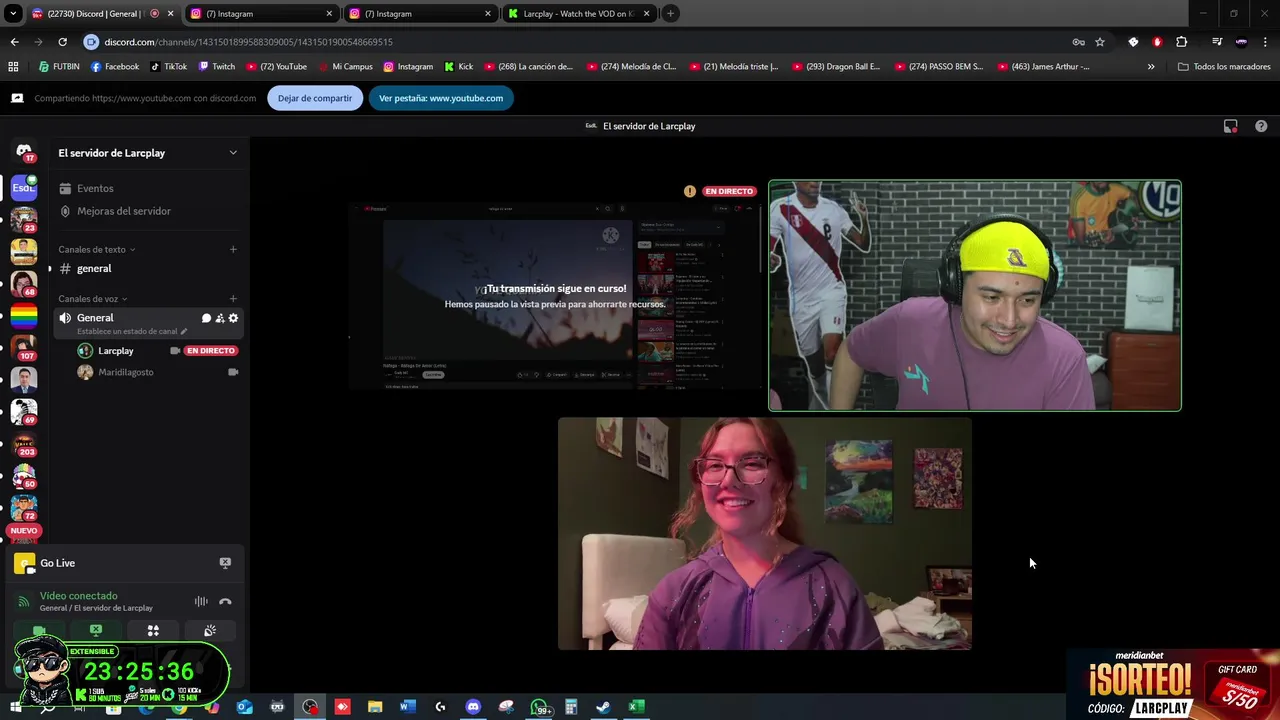Open FUTBIN bookmark

click(x=59, y=67)
